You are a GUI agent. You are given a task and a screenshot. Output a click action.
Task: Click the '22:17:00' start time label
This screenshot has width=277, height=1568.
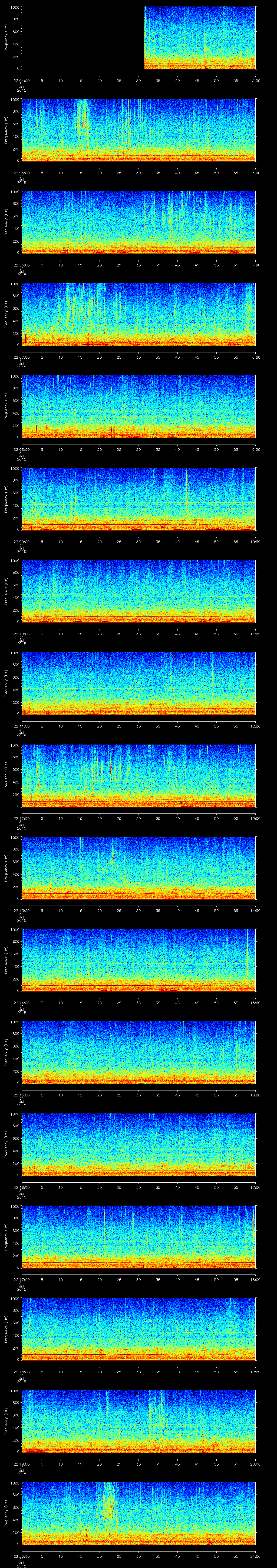tap(21, 1279)
